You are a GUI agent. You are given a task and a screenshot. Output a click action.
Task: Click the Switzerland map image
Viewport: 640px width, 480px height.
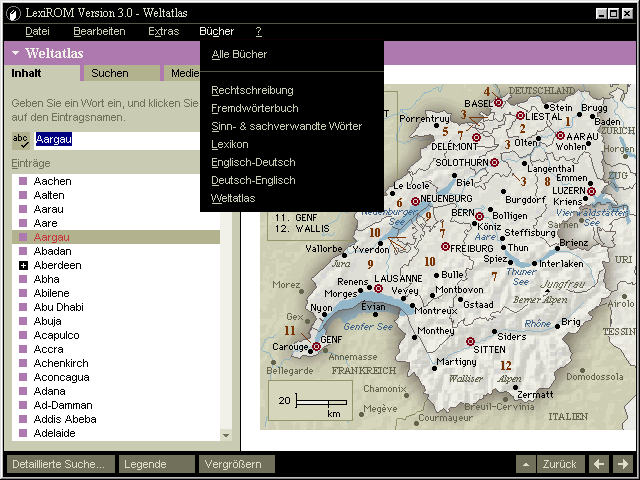[x=448, y=257]
